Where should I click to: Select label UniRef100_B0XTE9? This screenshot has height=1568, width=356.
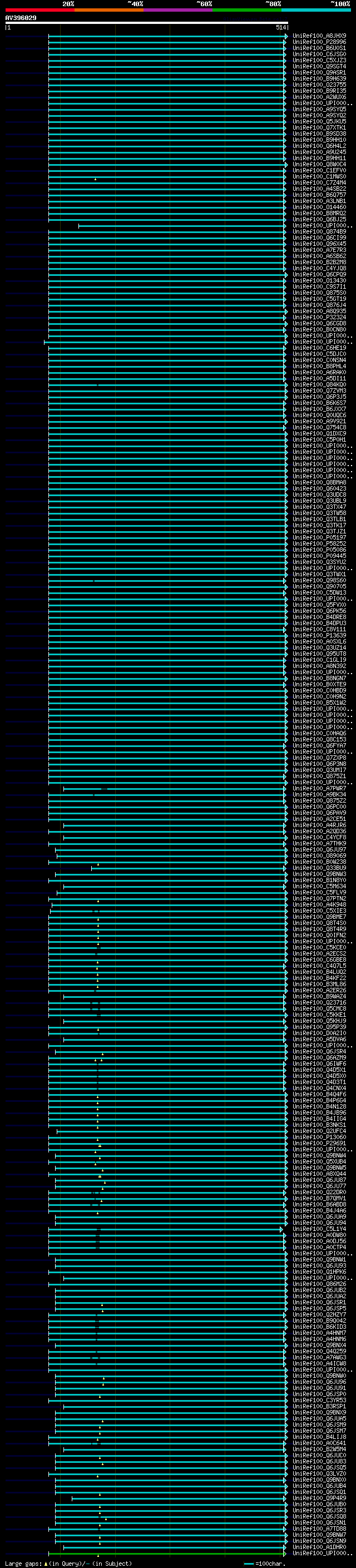pyautogui.click(x=319, y=684)
